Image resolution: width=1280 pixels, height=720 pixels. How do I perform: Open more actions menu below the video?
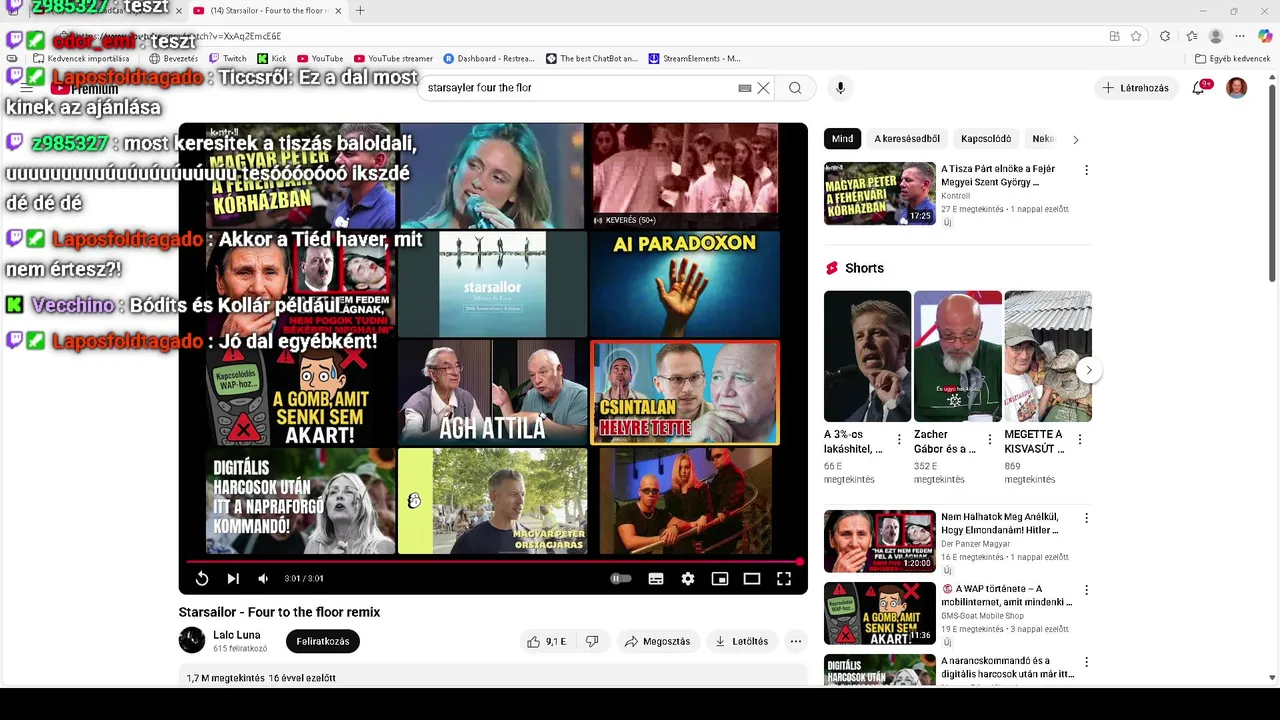pos(796,641)
